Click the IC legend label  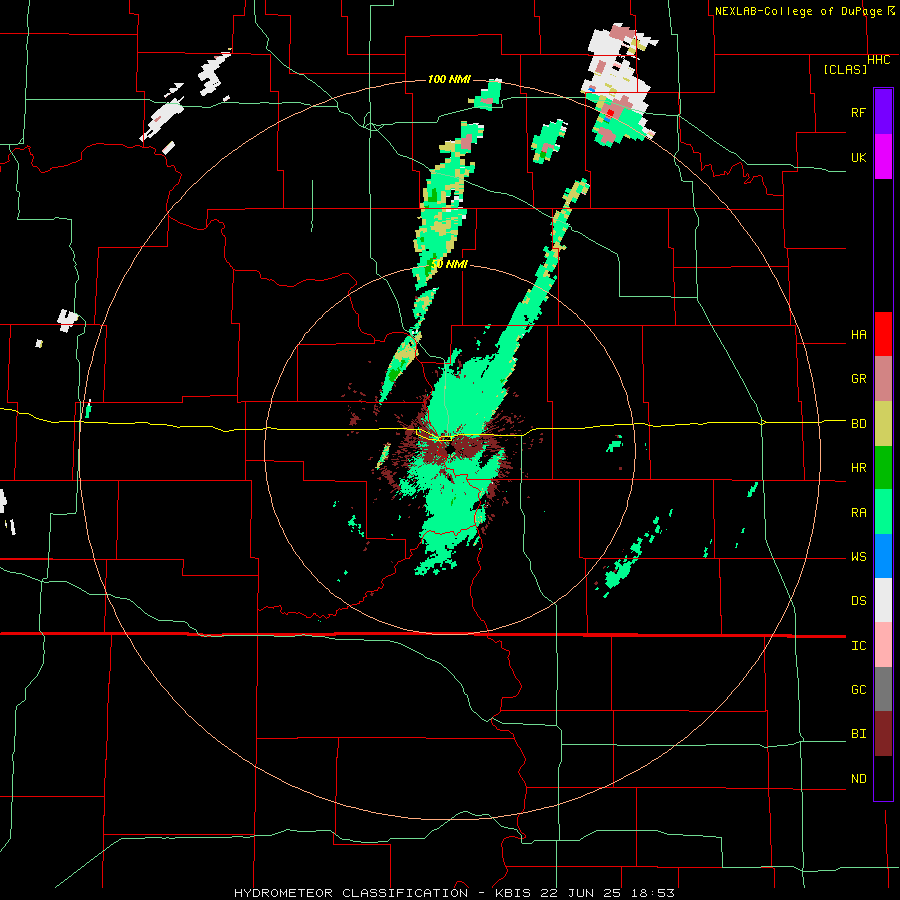[x=859, y=646]
